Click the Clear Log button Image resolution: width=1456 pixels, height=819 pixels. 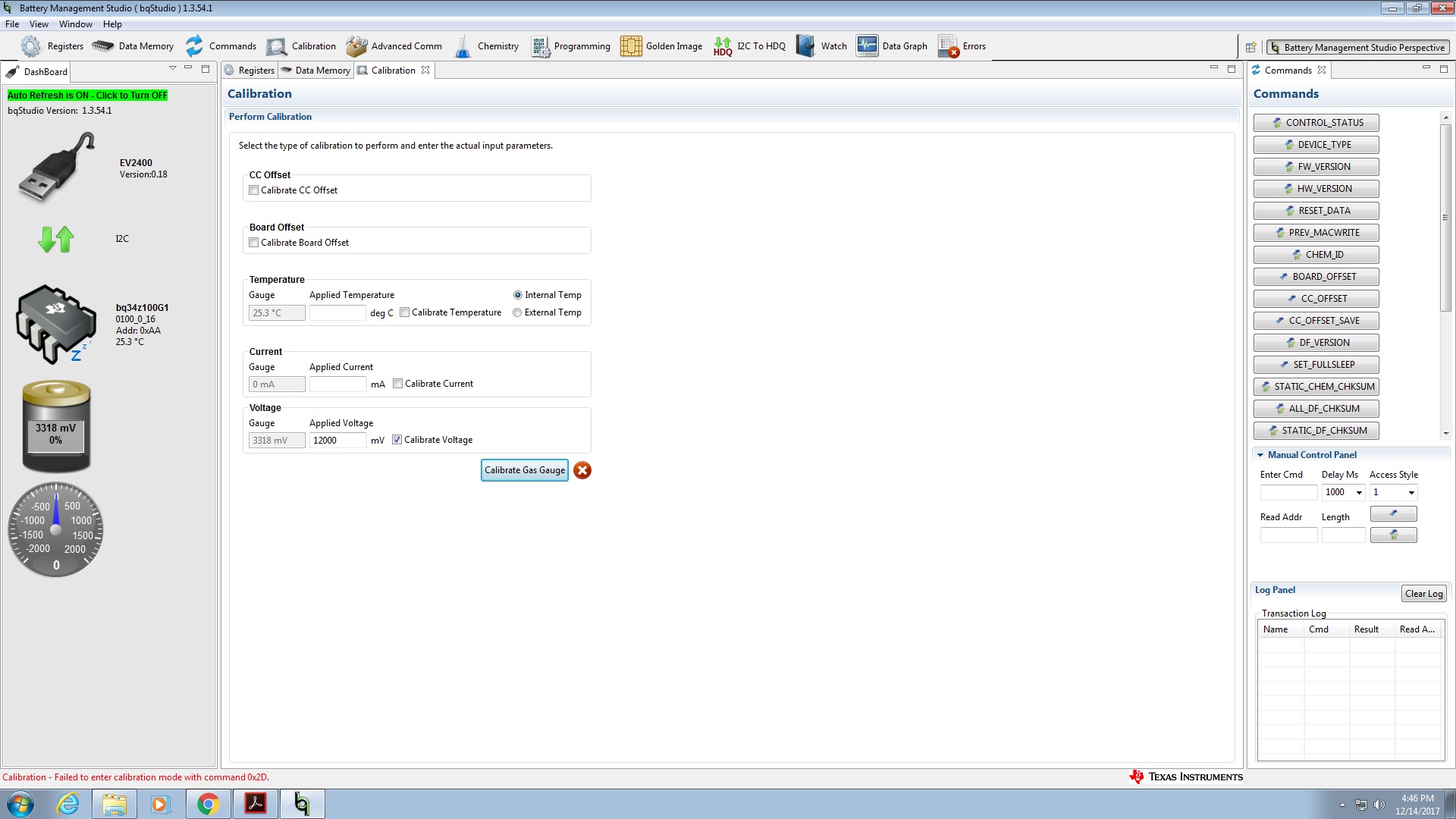pos(1423,594)
